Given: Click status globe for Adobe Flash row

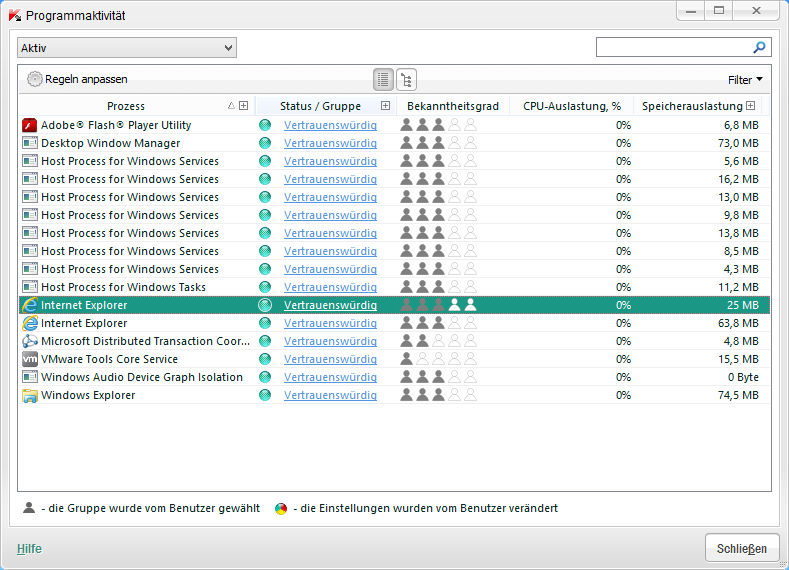Looking at the screenshot, I should coord(265,125).
